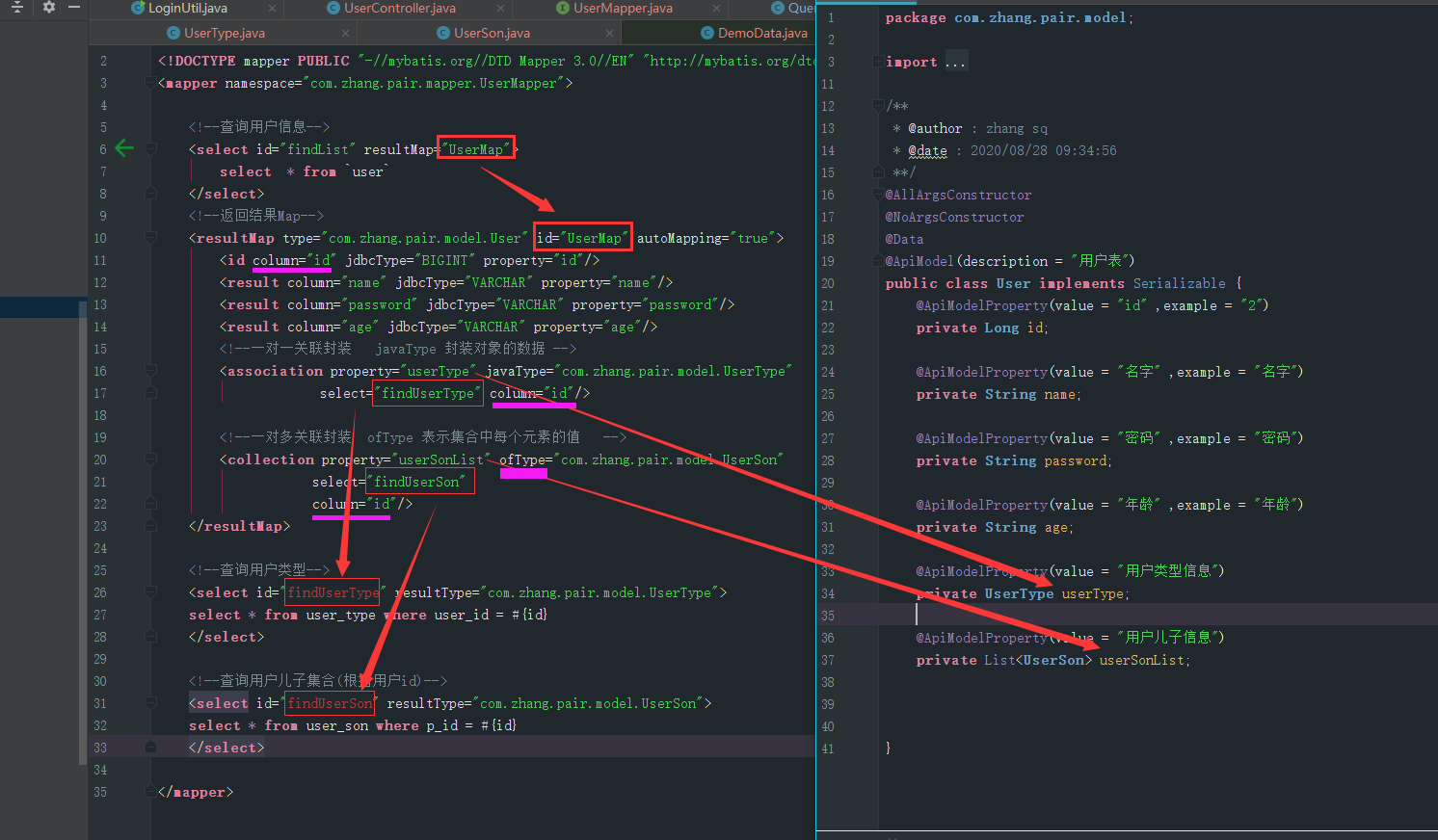Image resolution: width=1438 pixels, height=840 pixels.
Task: Open the UserSon.java tab
Action: tap(492, 33)
